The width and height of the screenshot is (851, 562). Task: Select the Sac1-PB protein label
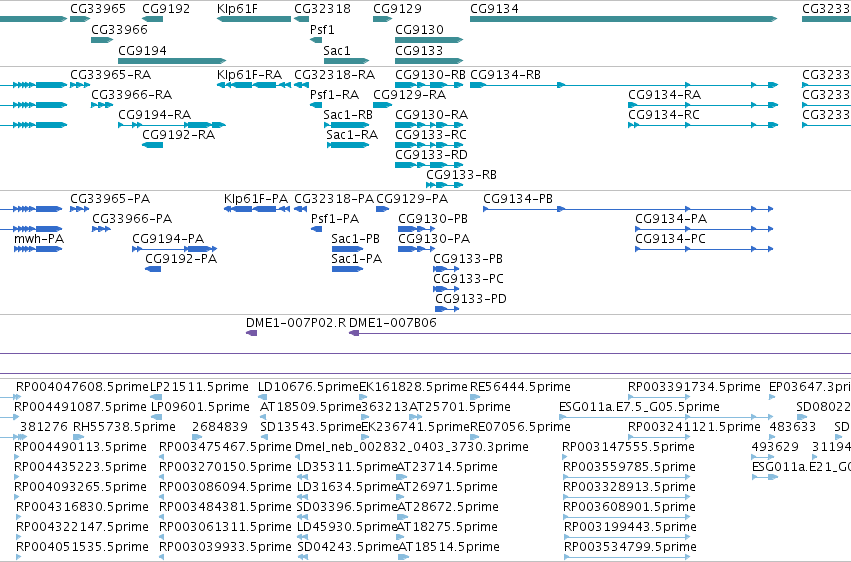(x=355, y=239)
